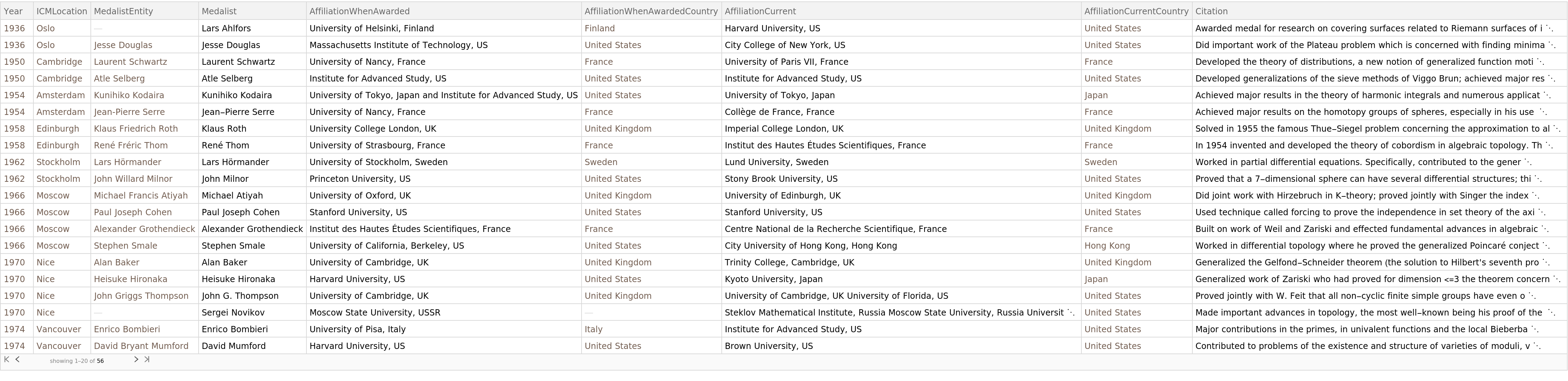Expand truncated citation for Jean-Pierre Serre

(x=1542, y=112)
